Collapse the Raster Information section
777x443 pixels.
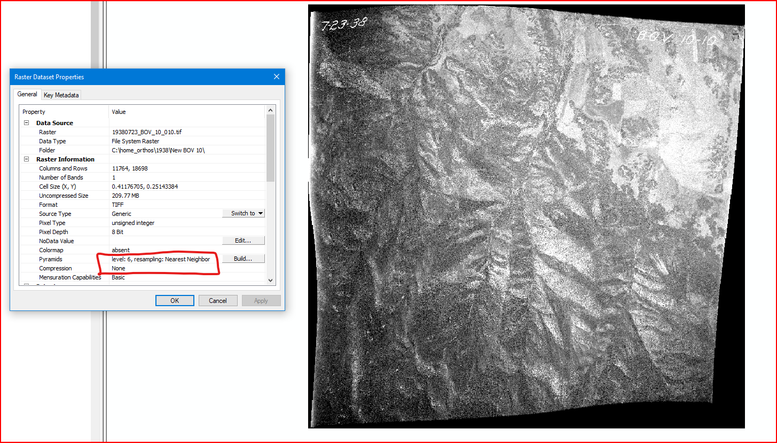click(x=27, y=159)
